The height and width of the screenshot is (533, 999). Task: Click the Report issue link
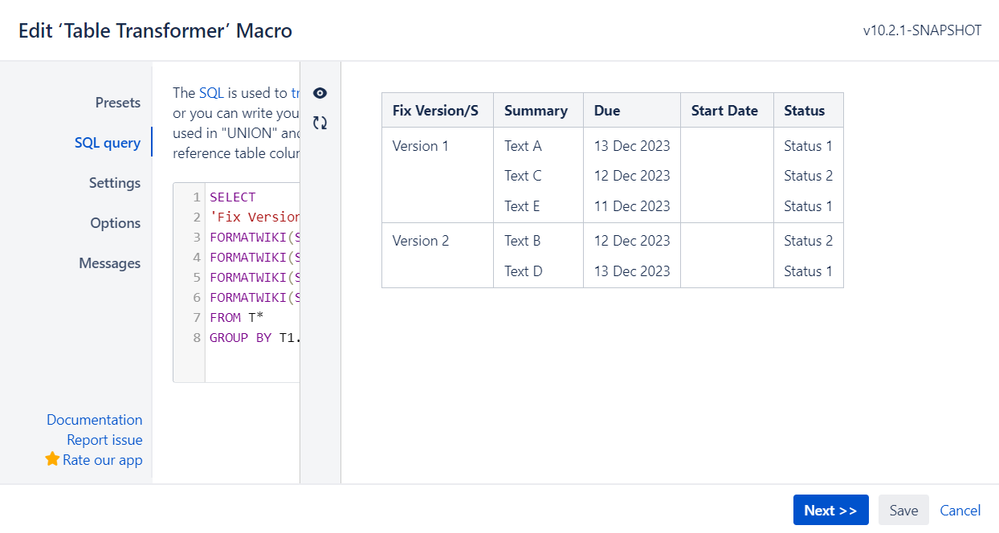click(104, 440)
